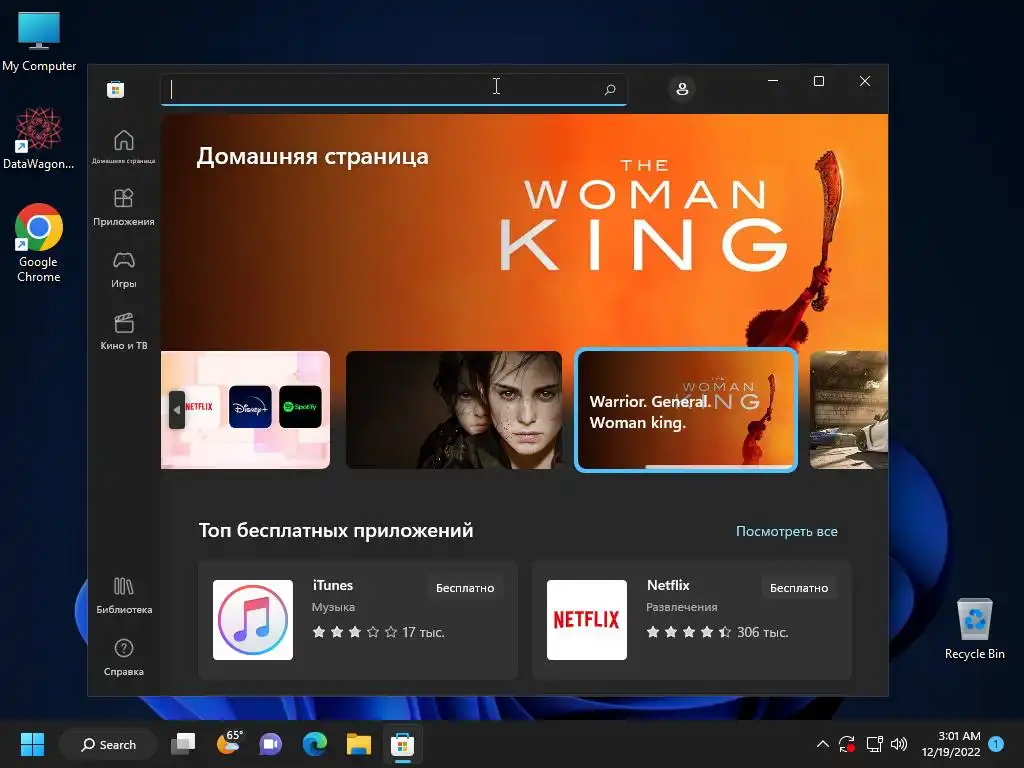Image resolution: width=1024 pixels, height=768 pixels.
Task: Open Справка help in sidebar
Action: (123, 658)
